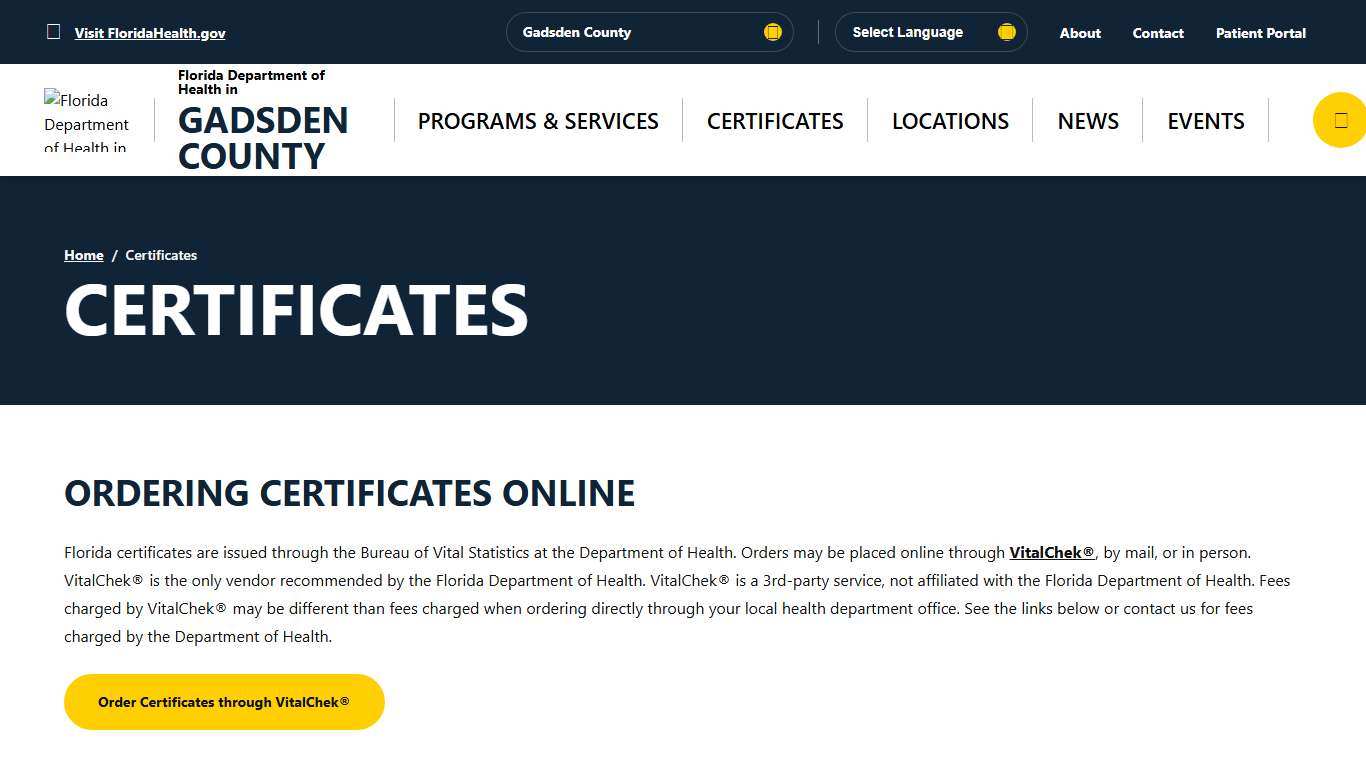Open the county selector to change counties
This screenshot has width=1366, height=768.
coord(649,31)
